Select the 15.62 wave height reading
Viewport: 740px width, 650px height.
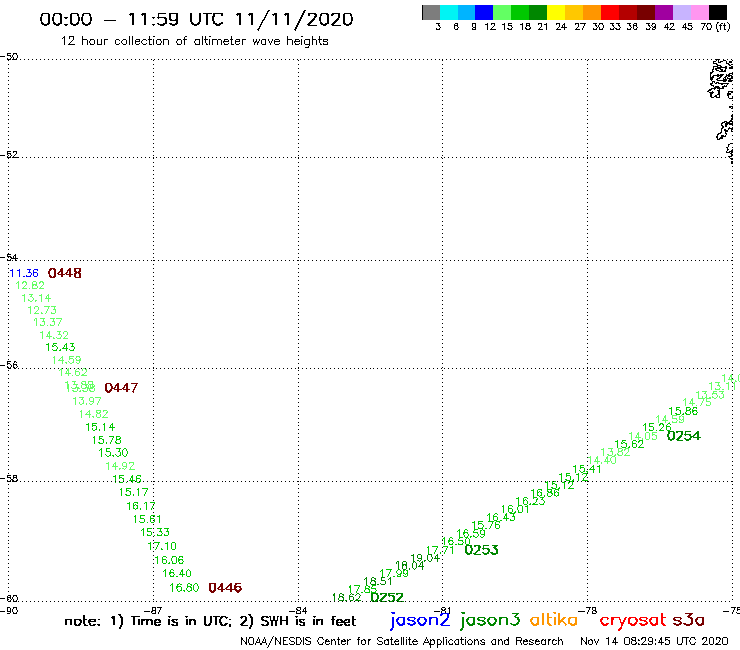pos(630,444)
